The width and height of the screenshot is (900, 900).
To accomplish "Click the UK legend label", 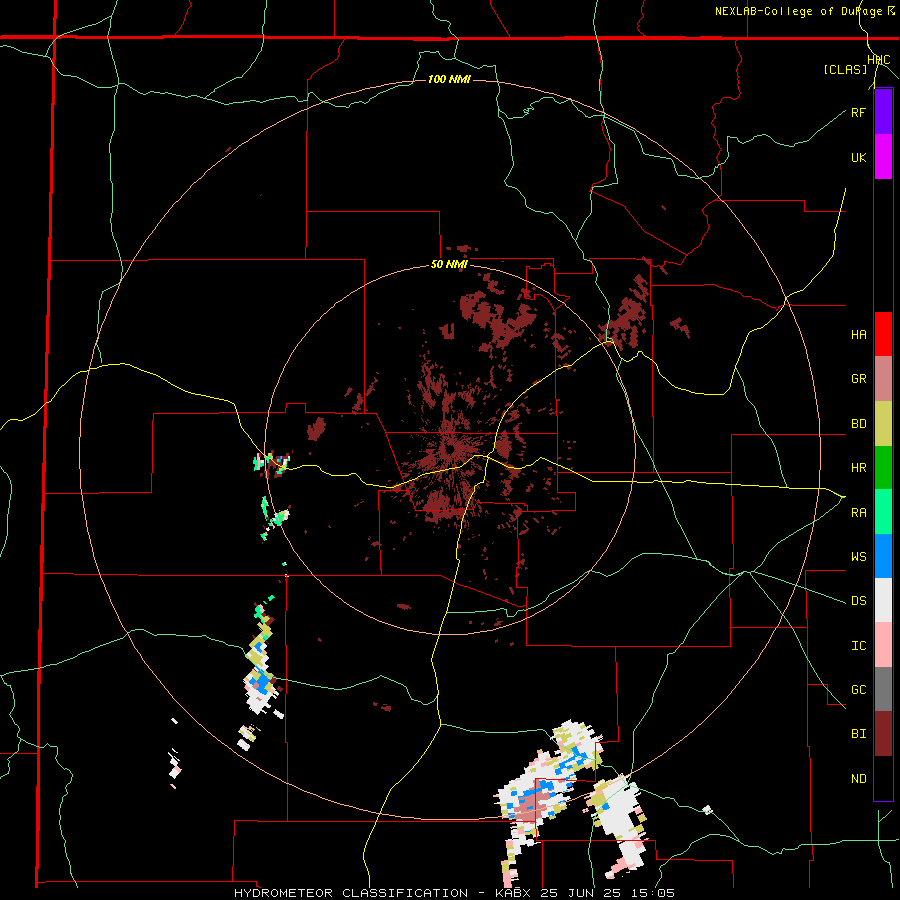I will pyautogui.click(x=858, y=157).
